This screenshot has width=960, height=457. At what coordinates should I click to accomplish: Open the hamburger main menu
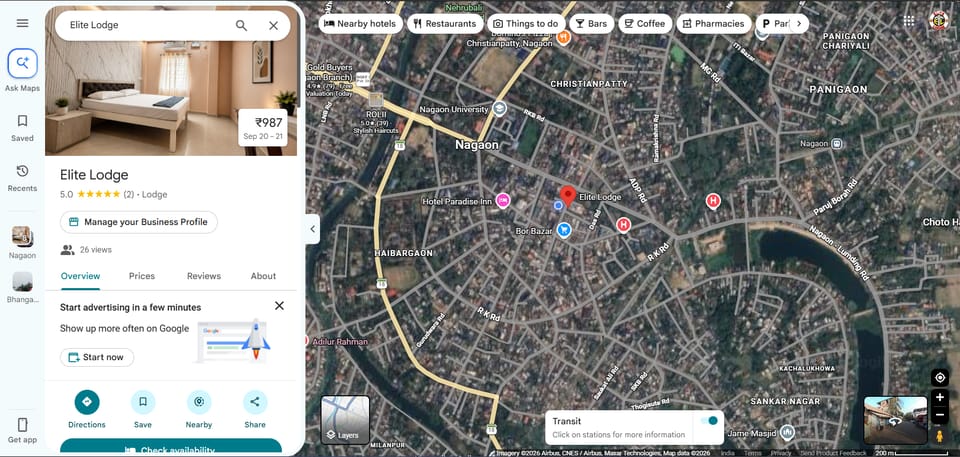coord(23,23)
